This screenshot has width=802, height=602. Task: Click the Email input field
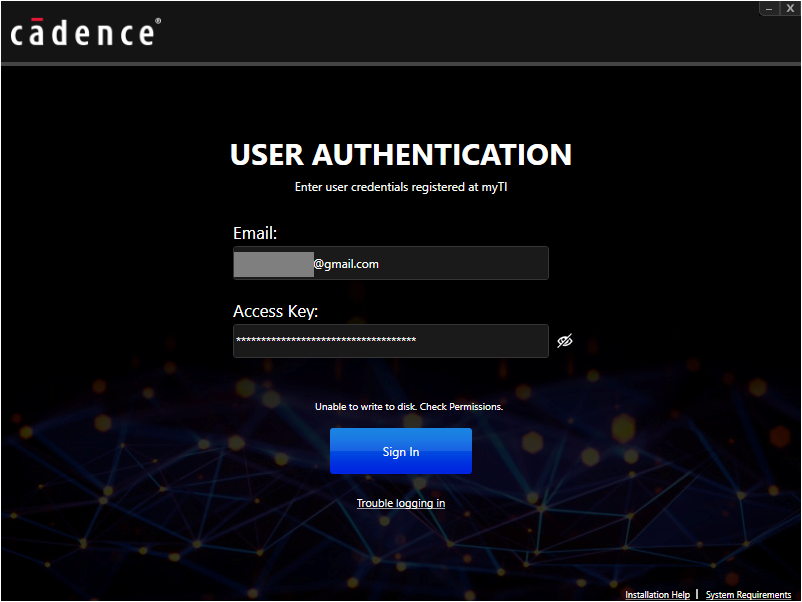(x=390, y=263)
